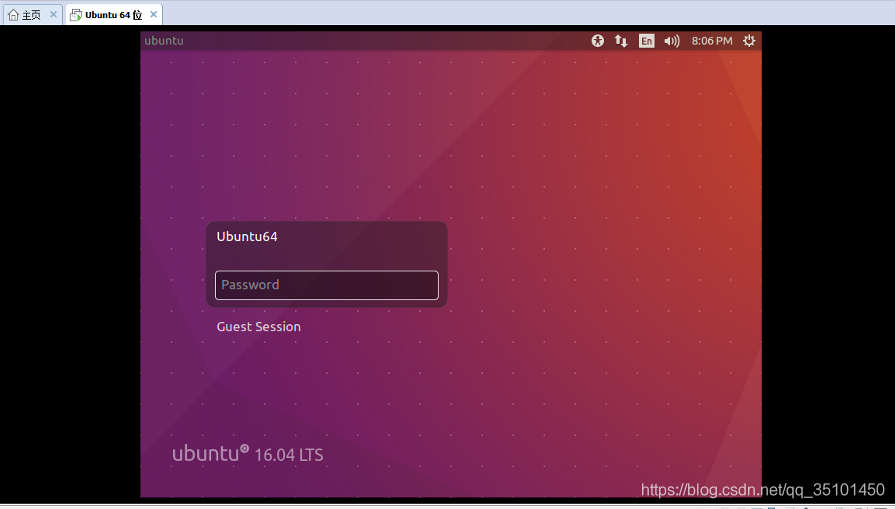This screenshot has height=509, width=895.
Task: Close the Ubuntu 64 位 tab
Action: [x=153, y=14]
